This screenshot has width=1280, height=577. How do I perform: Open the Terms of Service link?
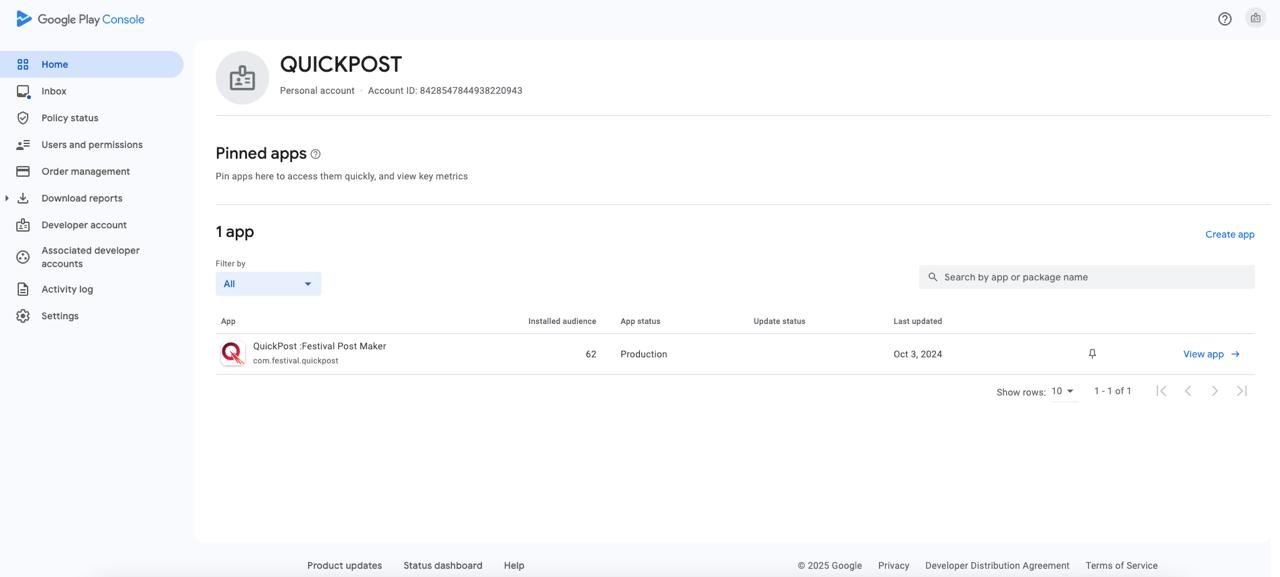tap(1122, 565)
